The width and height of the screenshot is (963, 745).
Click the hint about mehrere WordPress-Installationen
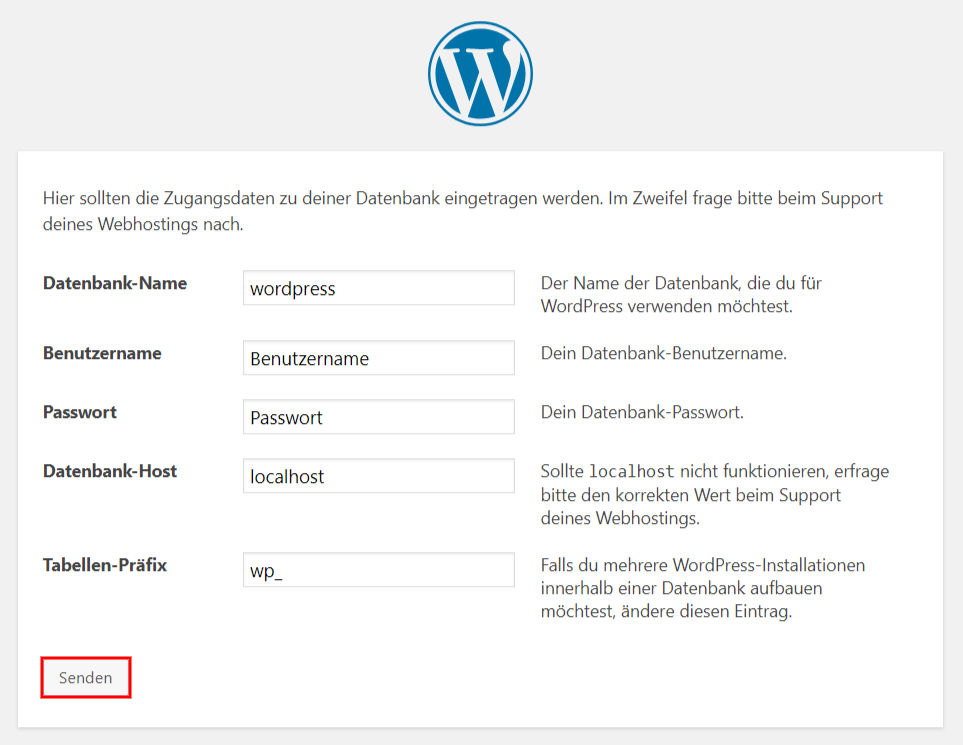(x=703, y=588)
